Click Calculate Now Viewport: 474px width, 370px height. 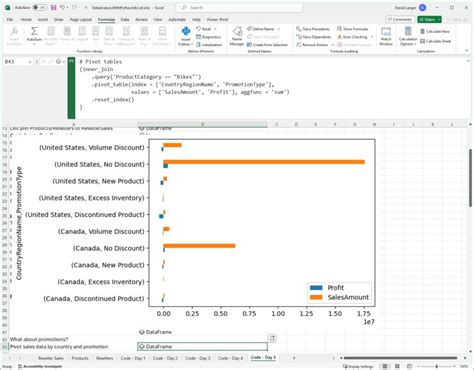coord(435,31)
